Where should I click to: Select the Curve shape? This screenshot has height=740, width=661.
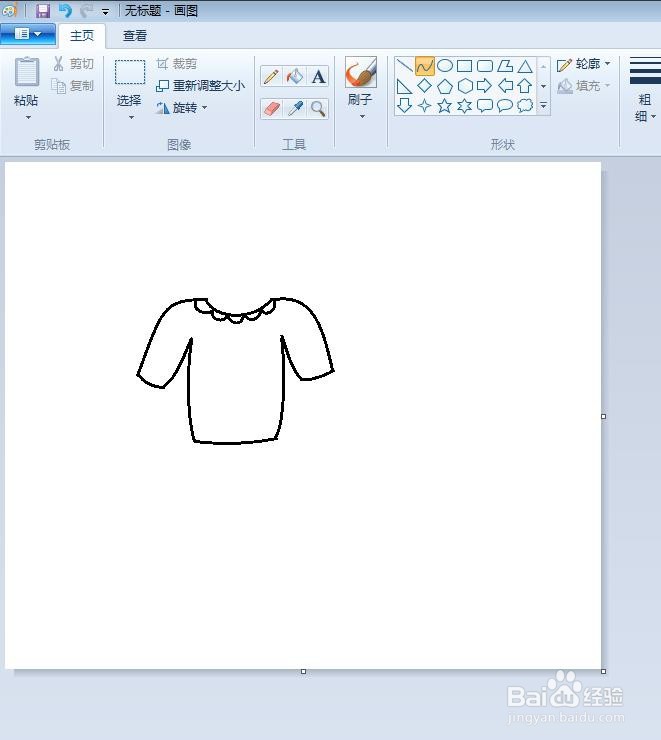point(425,66)
